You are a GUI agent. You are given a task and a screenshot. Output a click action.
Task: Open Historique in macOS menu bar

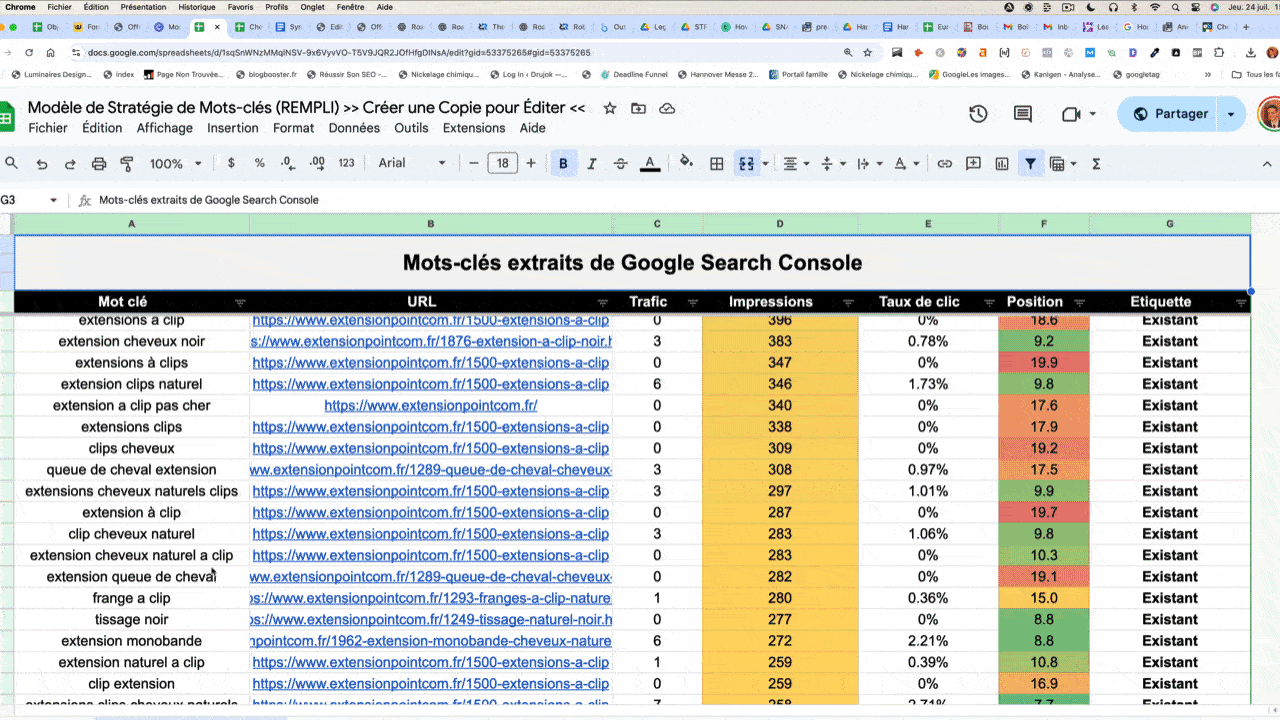(196, 7)
